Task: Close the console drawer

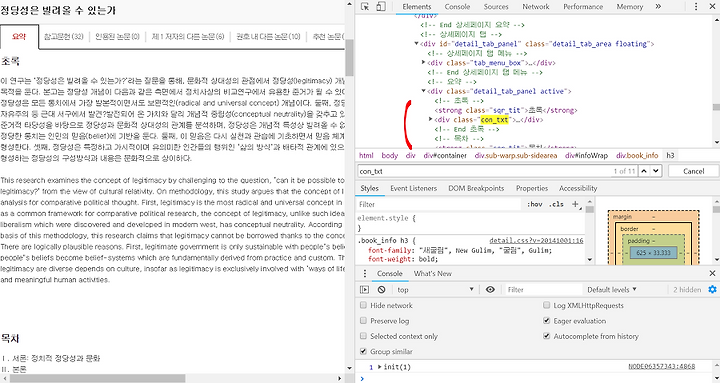Action: coord(712,273)
